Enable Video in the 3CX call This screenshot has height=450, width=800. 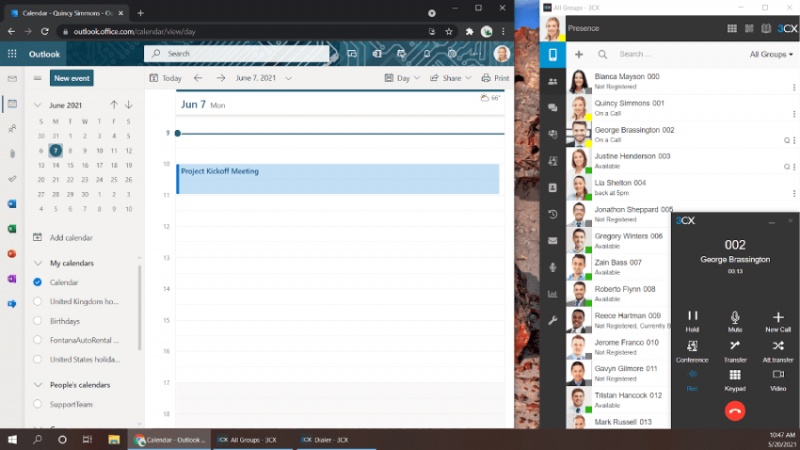(778, 378)
